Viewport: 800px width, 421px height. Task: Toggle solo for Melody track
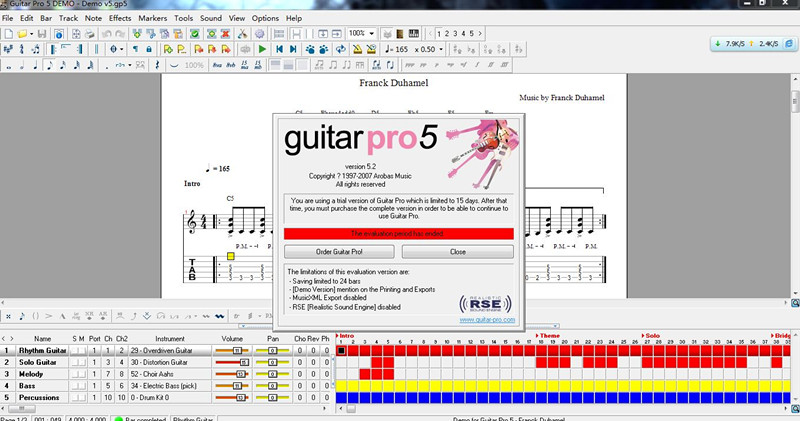(x=74, y=373)
